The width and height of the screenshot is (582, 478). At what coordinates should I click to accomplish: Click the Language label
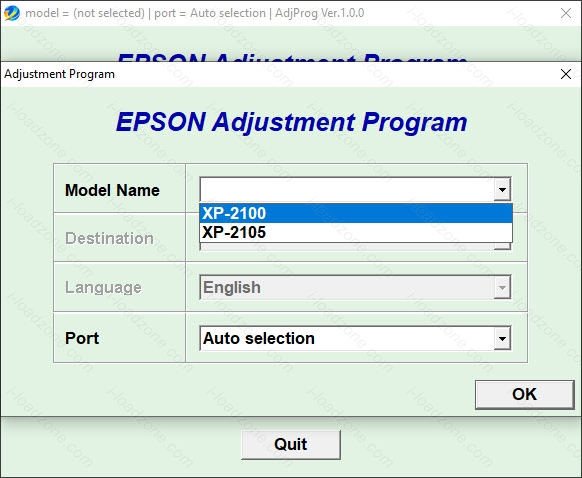tap(103, 288)
